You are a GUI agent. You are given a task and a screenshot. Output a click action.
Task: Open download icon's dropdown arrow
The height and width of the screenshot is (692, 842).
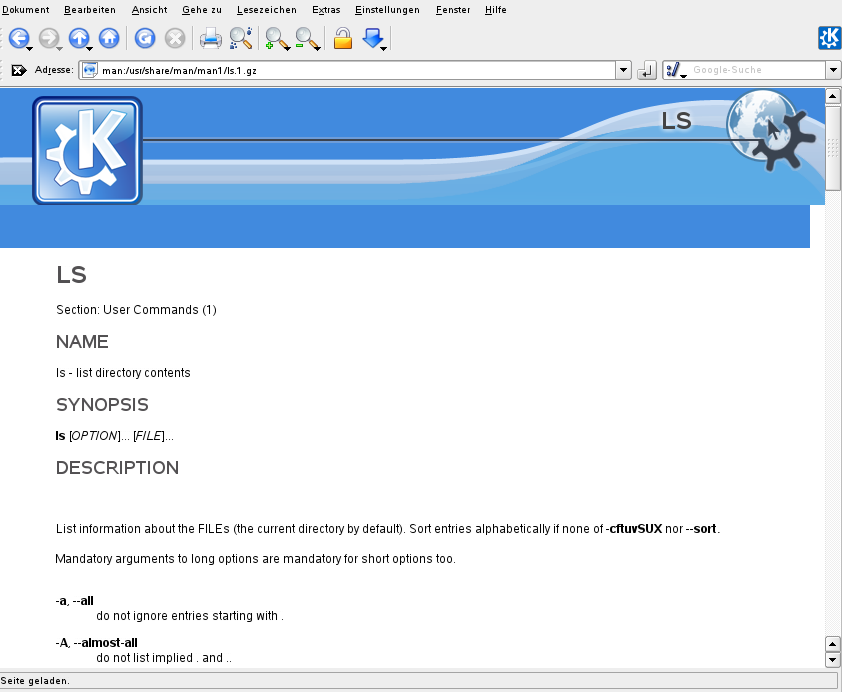(x=383, y=49)
